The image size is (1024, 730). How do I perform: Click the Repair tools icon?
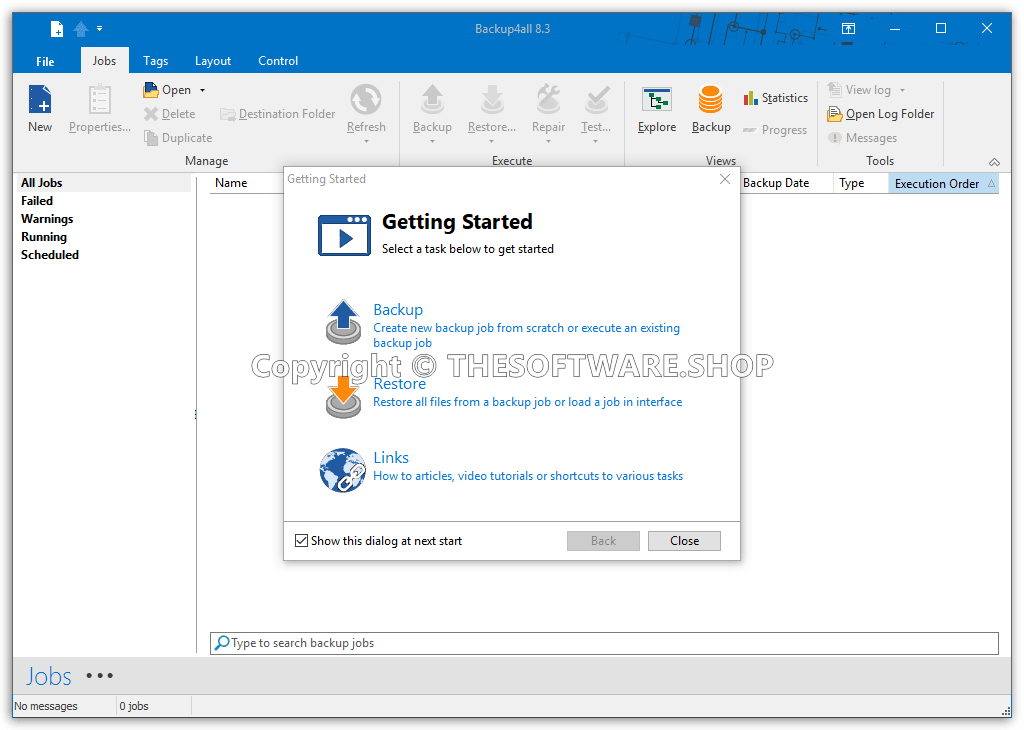549,100
